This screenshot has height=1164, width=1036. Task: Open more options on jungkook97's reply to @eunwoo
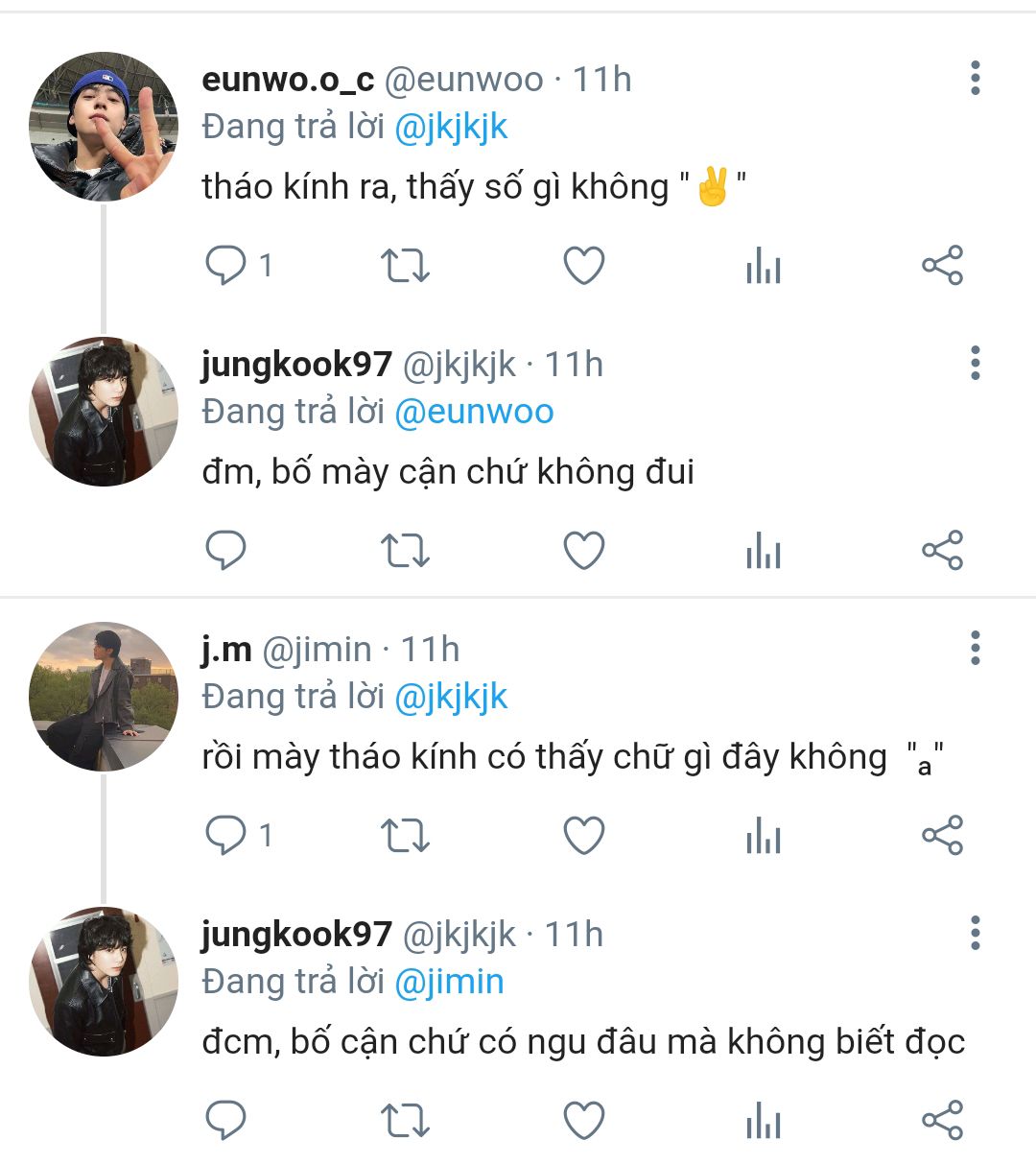pos(975,364)
